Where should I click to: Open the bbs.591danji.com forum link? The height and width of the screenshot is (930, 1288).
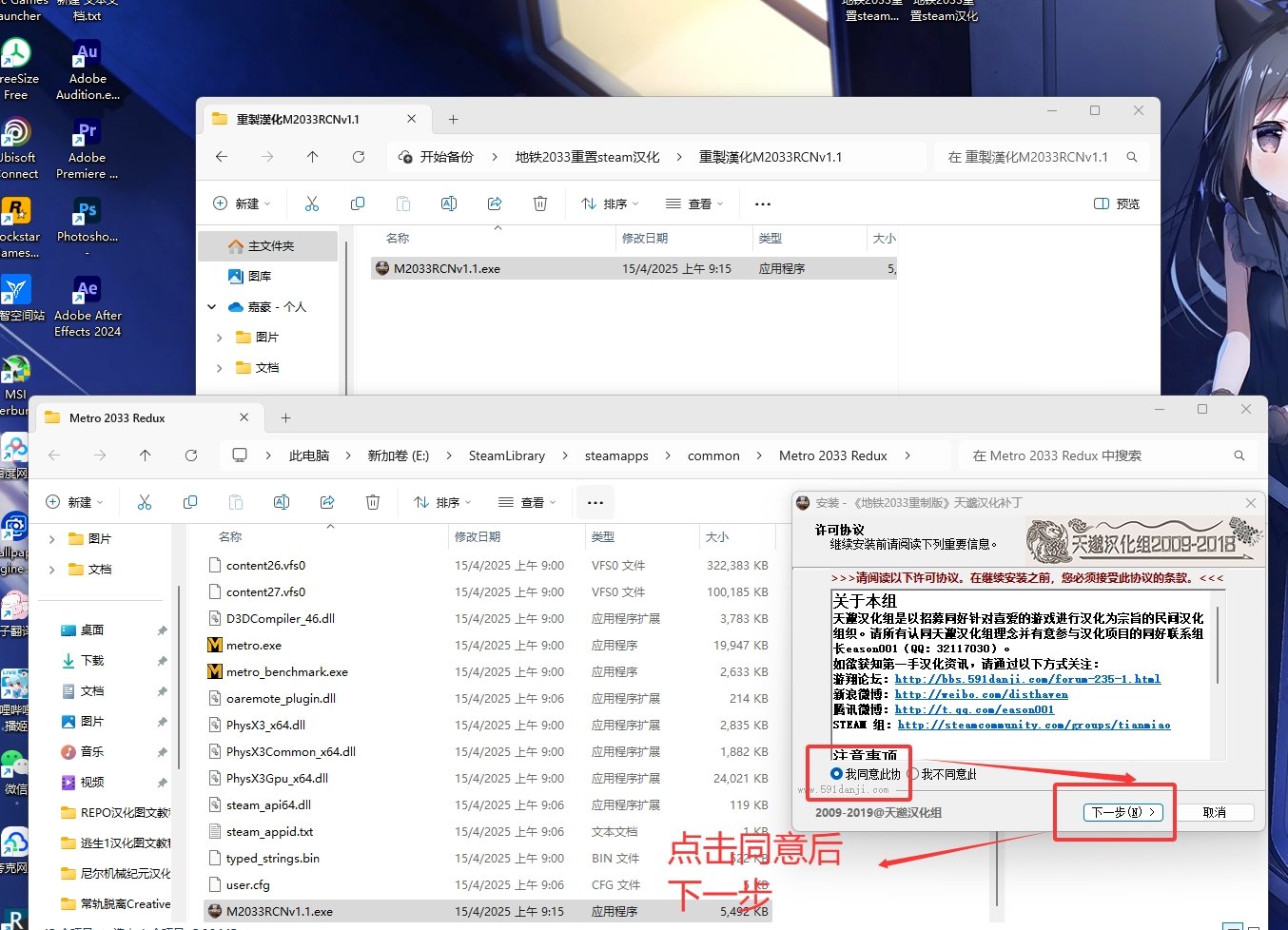click(x=1027, y=679)
